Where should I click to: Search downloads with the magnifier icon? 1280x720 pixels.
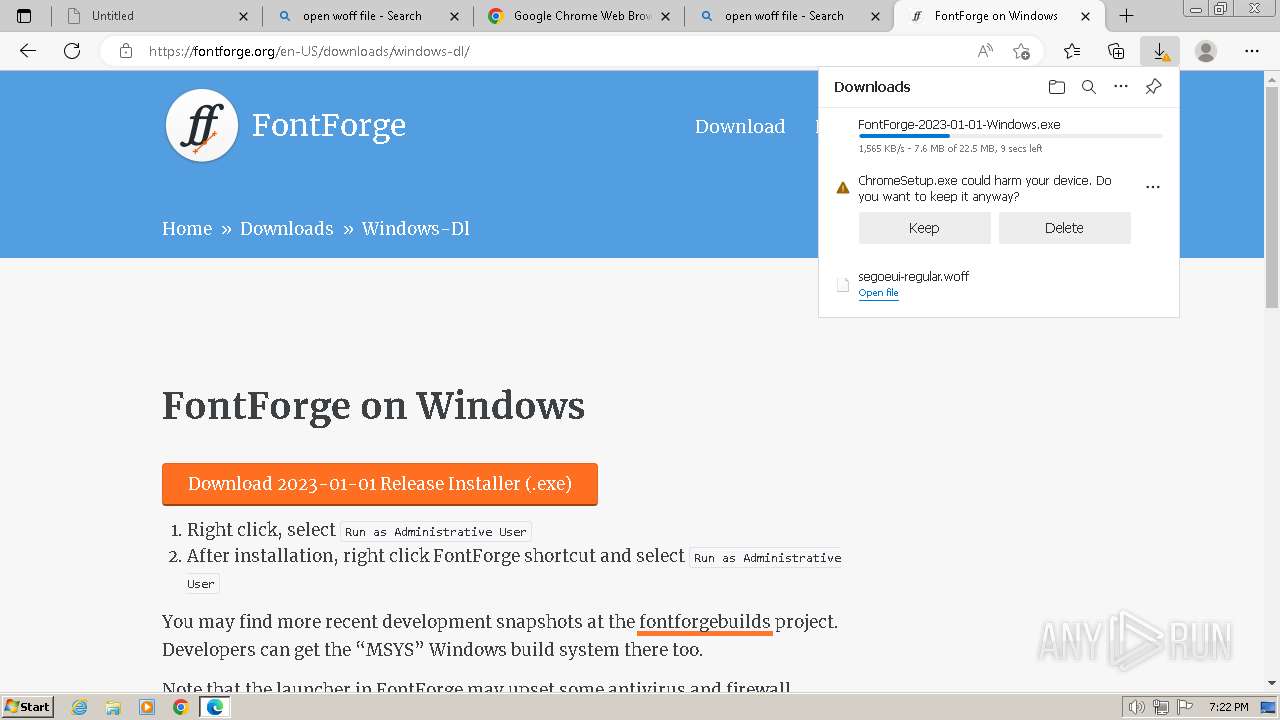[x=1089, y=87]
